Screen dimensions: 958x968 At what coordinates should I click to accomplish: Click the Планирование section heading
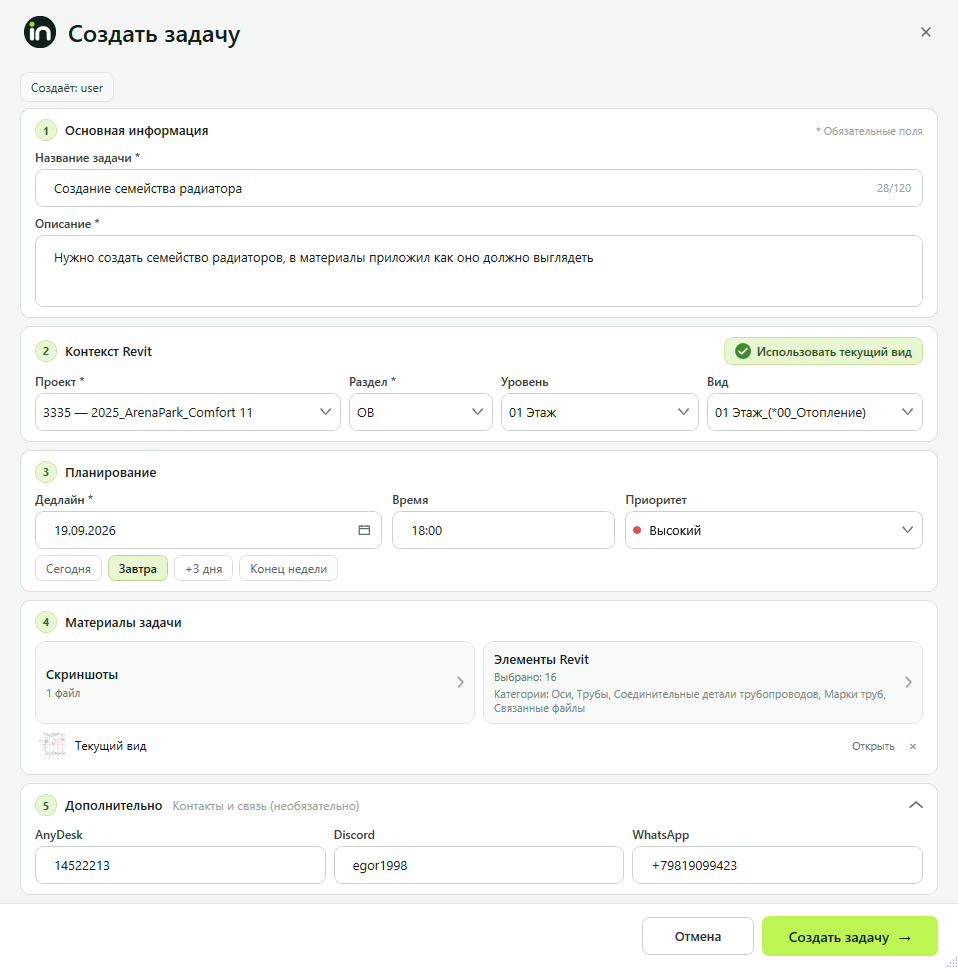point(110,472)
